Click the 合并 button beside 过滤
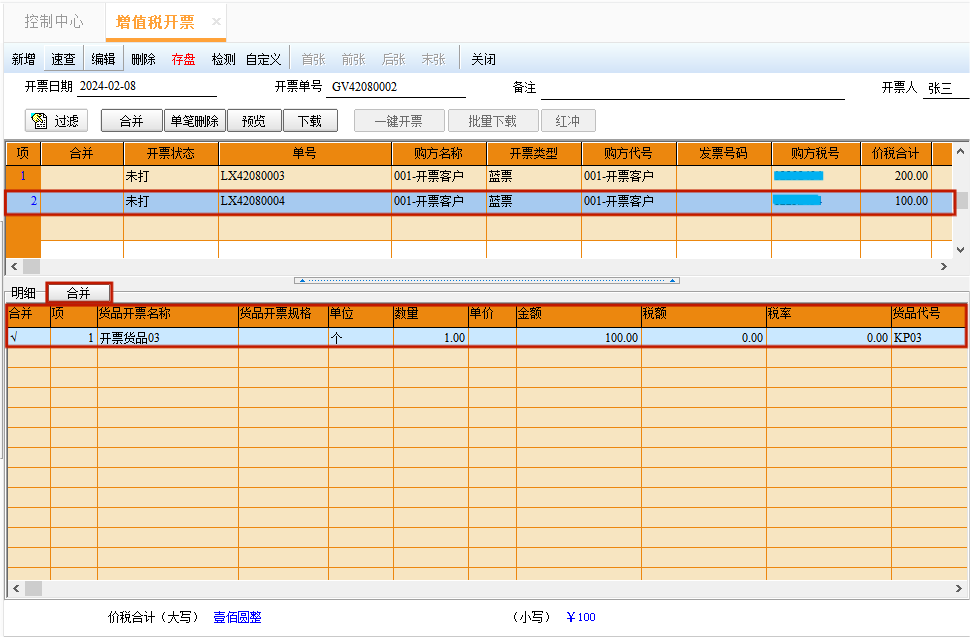The width and height of the screenshot is (970, 637). click(x=131, y=121)
